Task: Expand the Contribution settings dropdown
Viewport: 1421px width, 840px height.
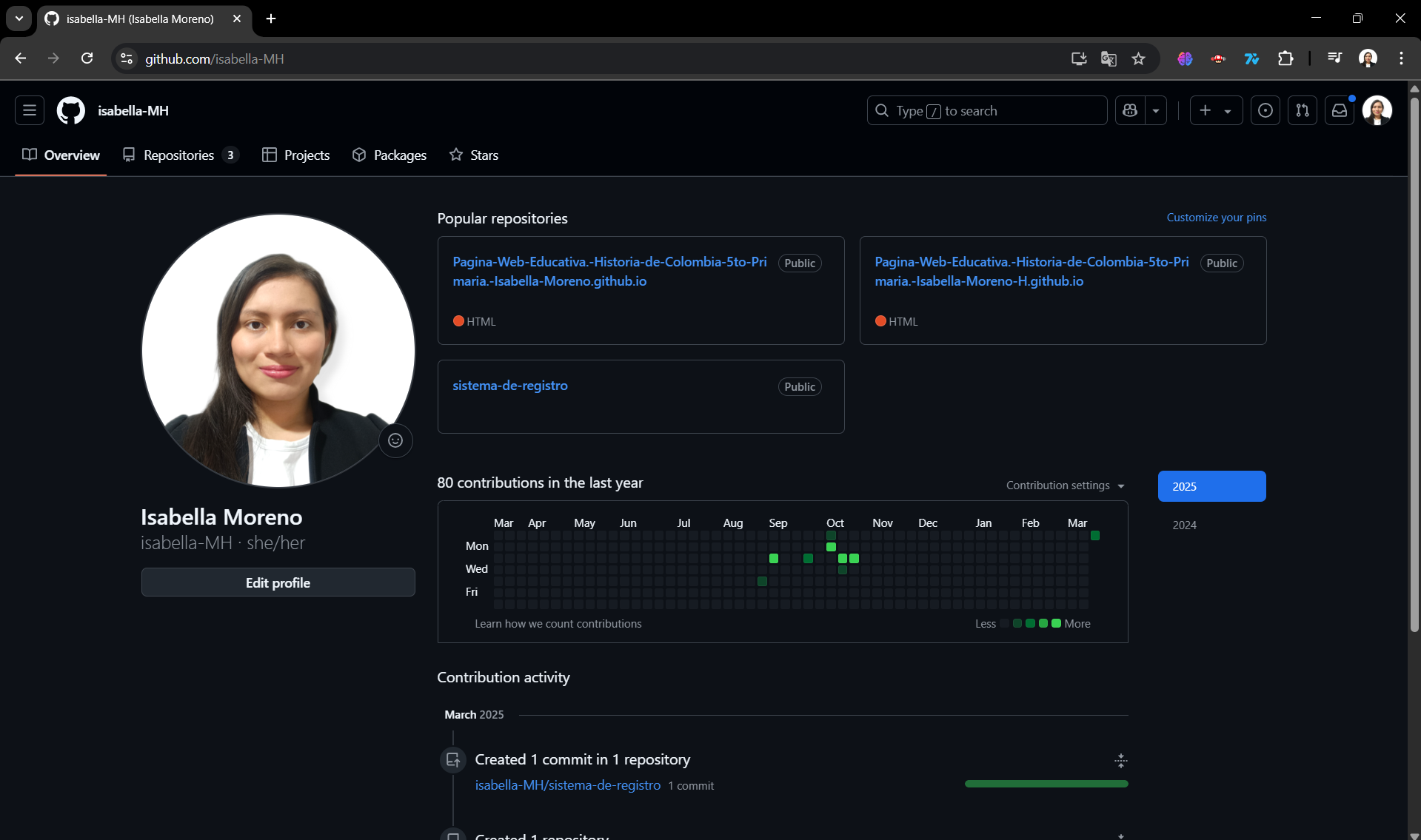Action: pos(1065,485)
